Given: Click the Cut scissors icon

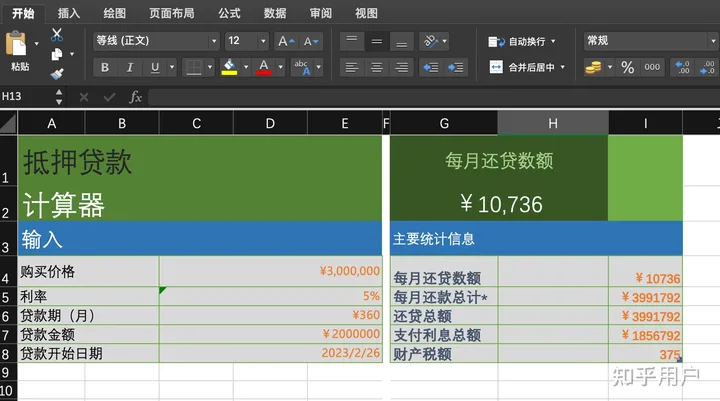Looking at the screenshot, I should click(x=58, y=35).
